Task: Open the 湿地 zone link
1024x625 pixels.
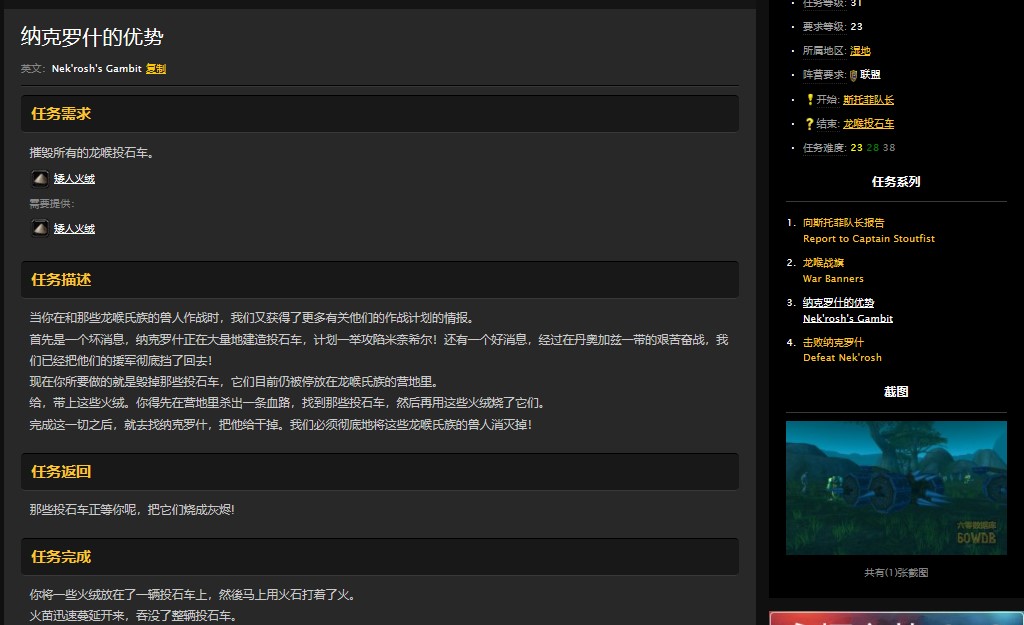Action: pos(858,49)
